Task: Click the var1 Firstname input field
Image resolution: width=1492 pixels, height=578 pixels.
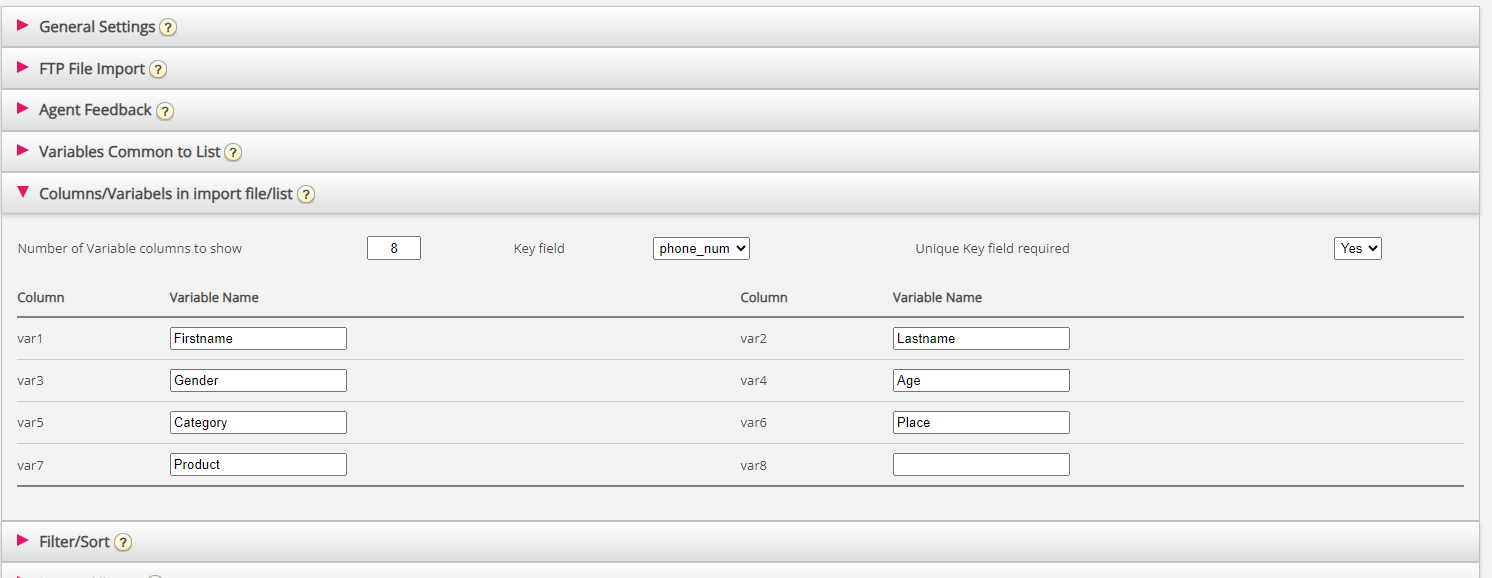Action: click(258, 338)
